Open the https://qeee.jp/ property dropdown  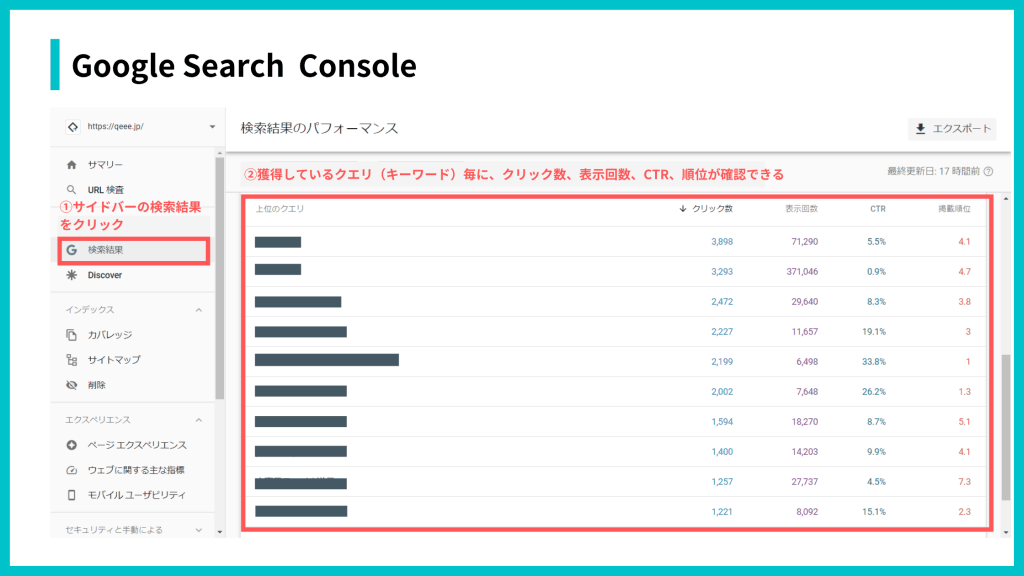point(212,127)
